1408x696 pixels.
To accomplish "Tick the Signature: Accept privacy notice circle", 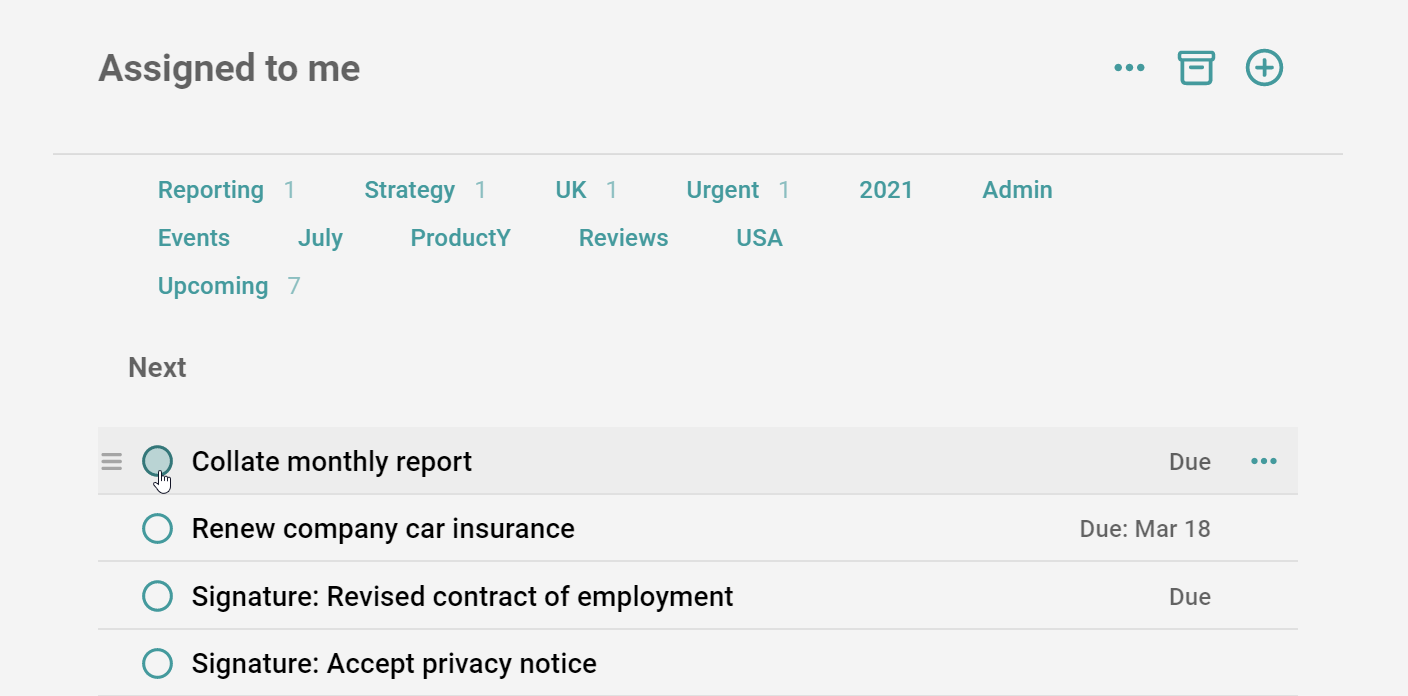I will pos(158,663).
